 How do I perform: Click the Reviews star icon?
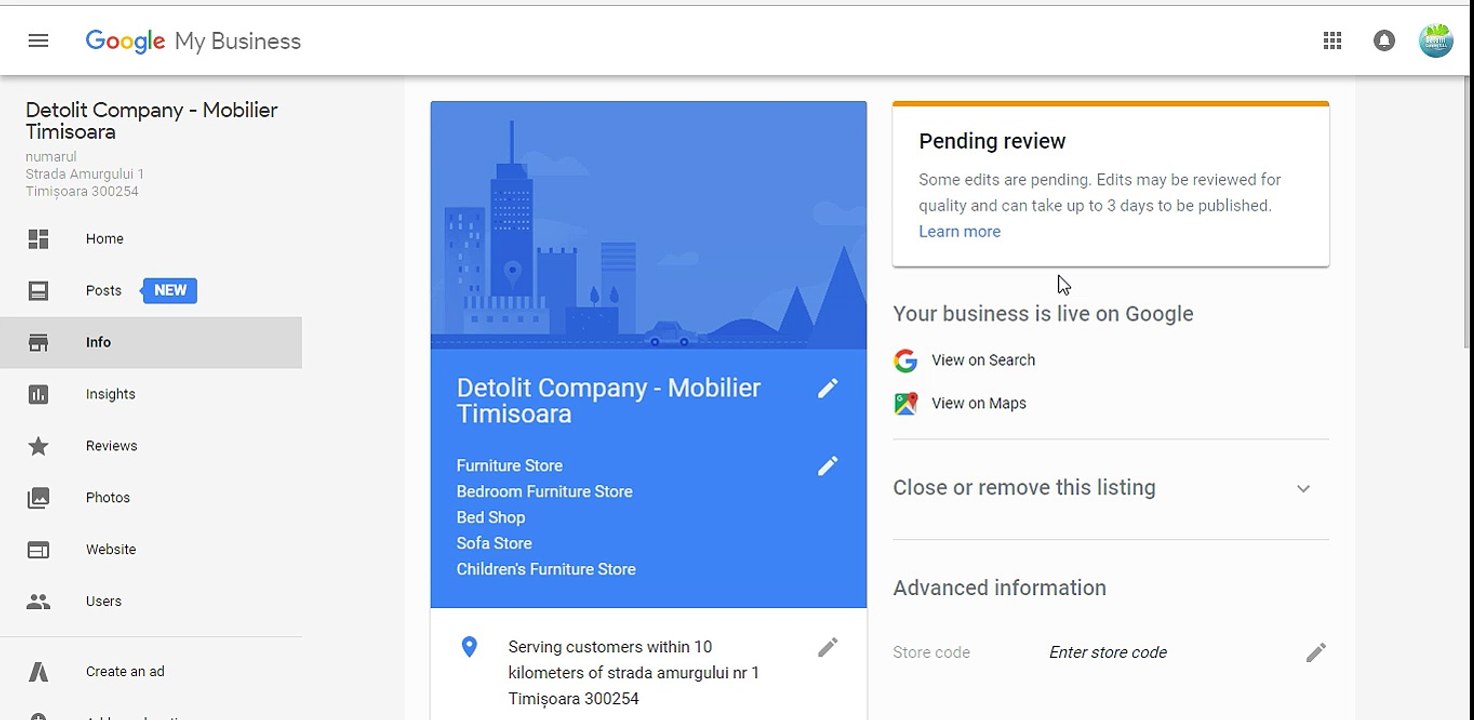click(38, 446)
